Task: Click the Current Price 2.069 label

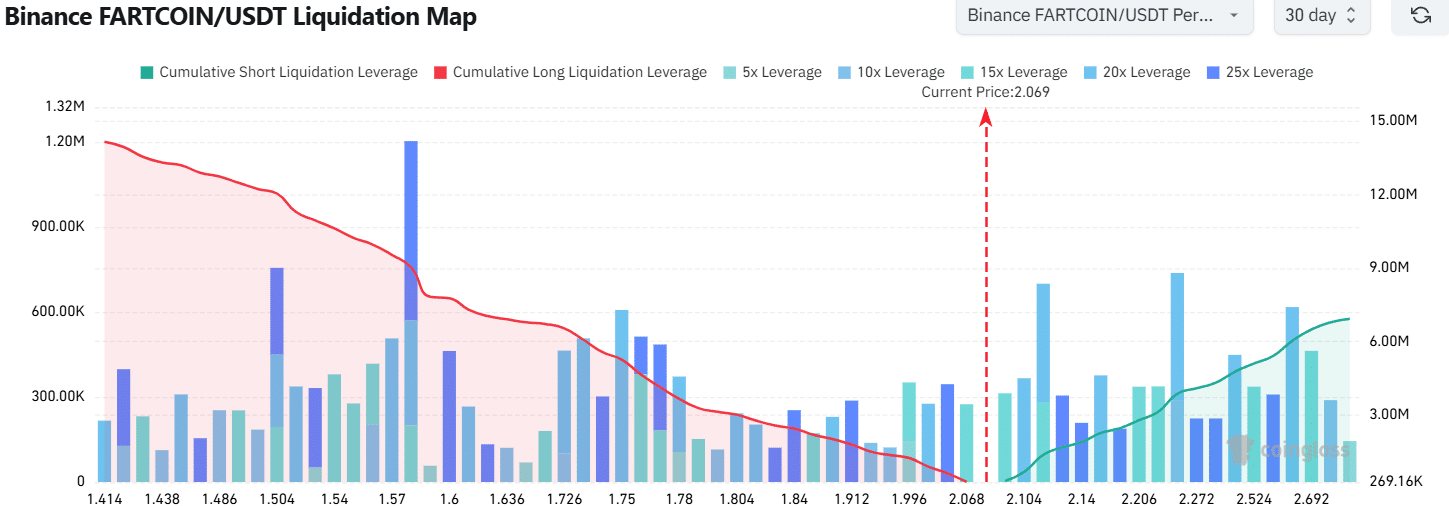Action: click(x=985, y=92)
